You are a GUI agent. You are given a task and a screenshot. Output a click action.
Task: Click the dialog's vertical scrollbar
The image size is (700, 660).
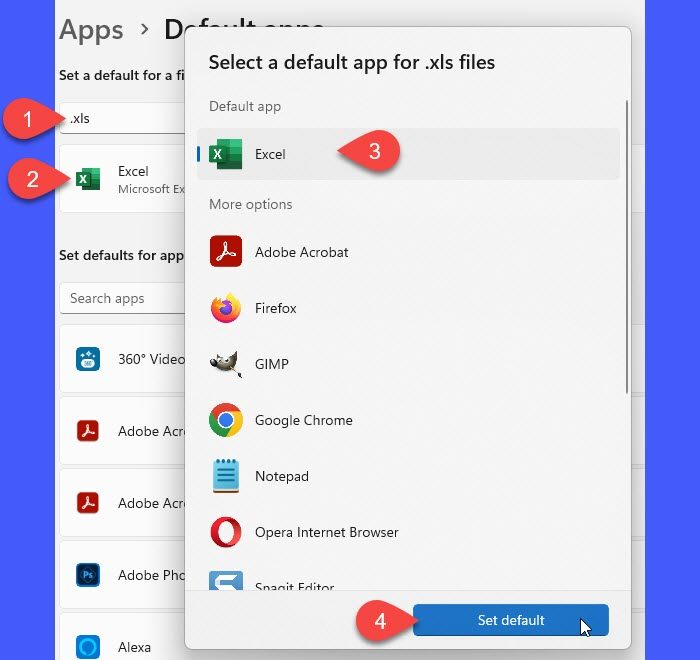pyautogui.click(x=627, y=247)
